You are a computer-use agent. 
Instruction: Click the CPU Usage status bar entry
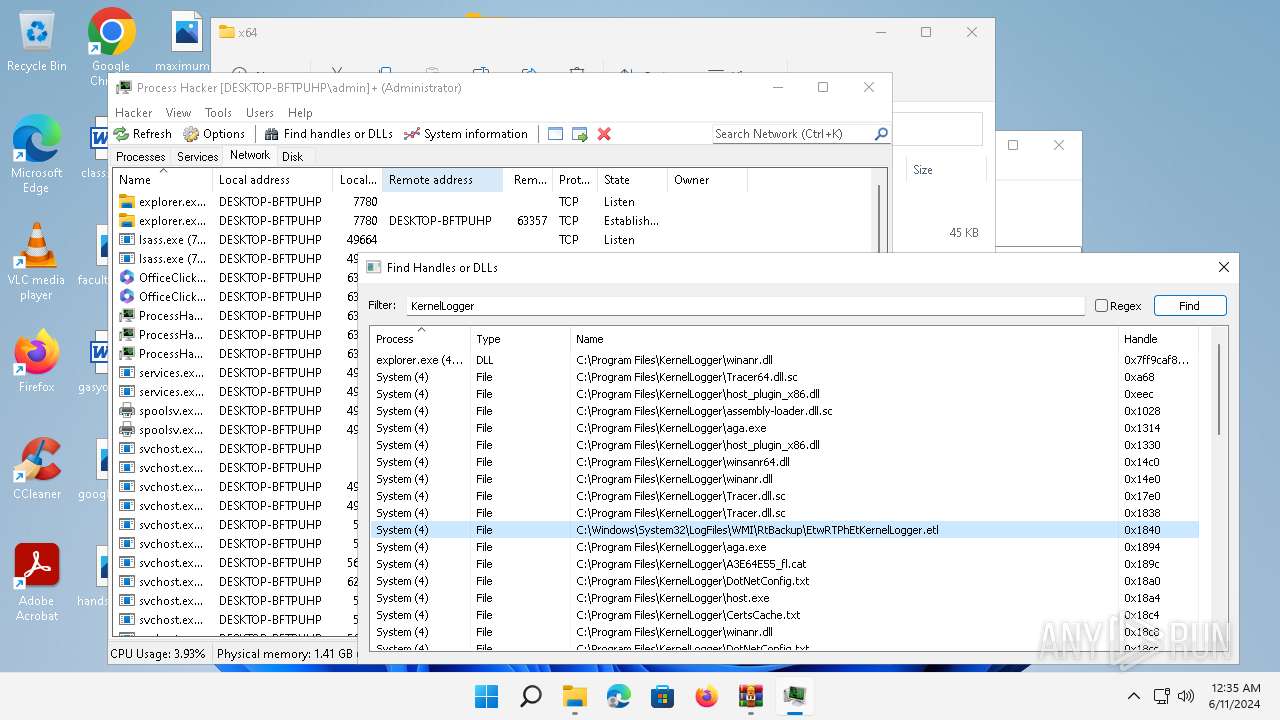pos(158,654)
